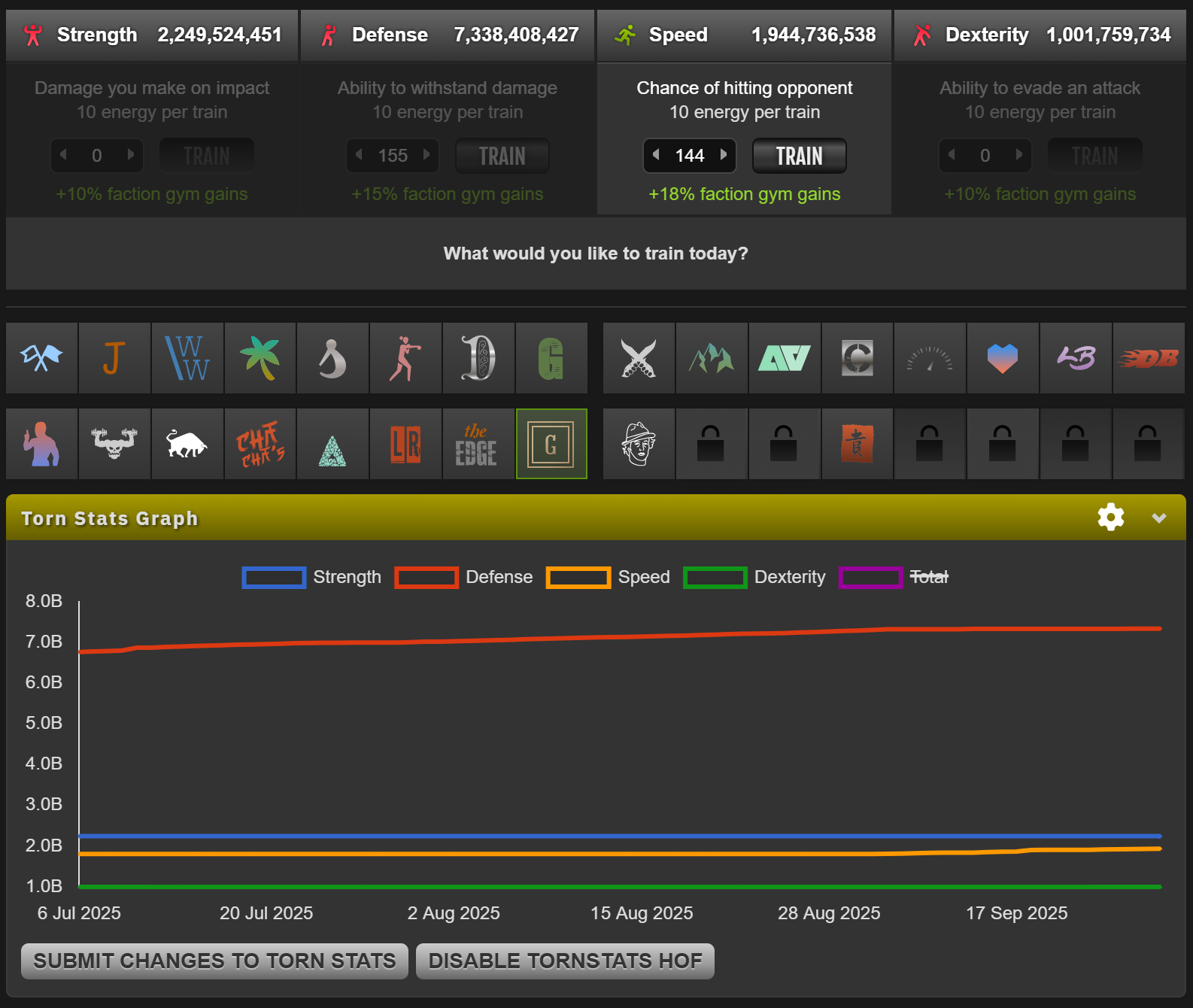Collapse the Torn Stats Graph panel
The height and width of the screenshot is (1008, 1193).
1158,518
